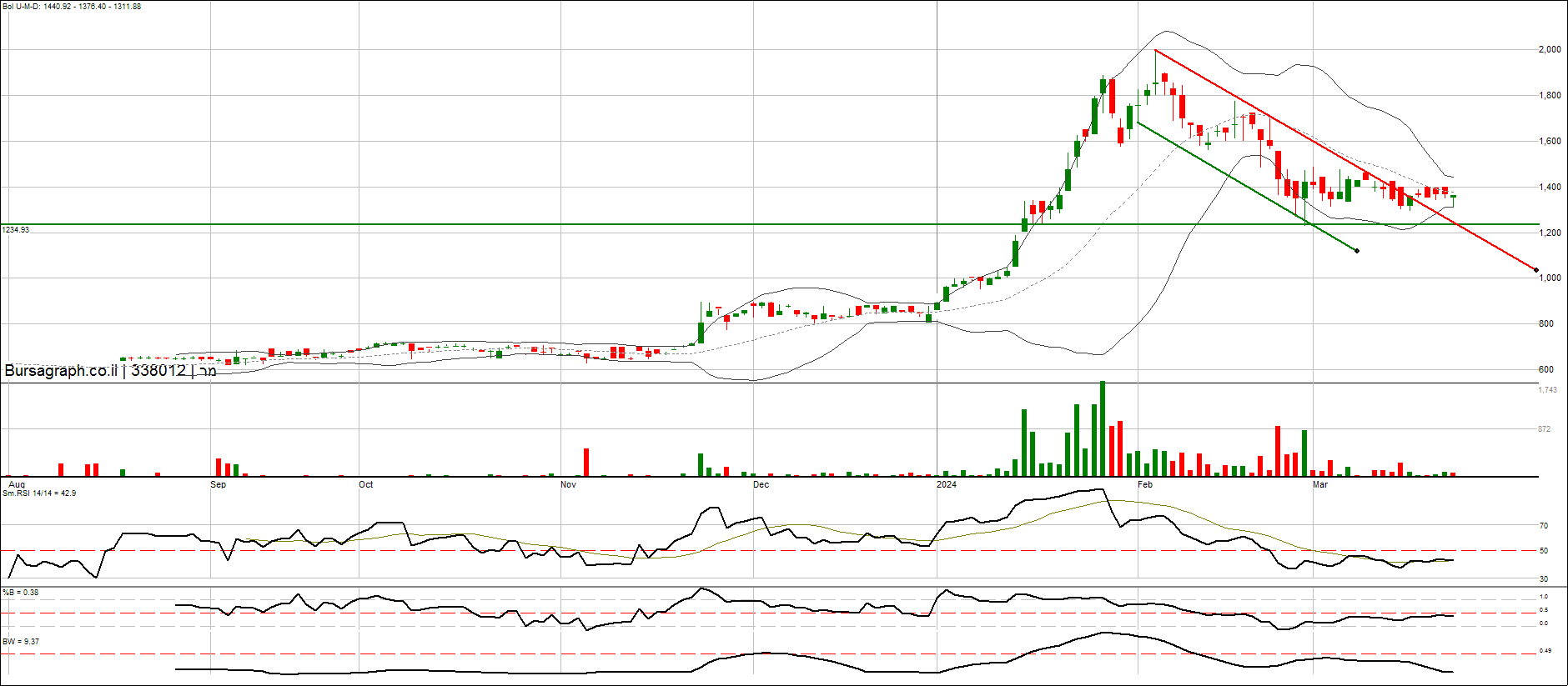This screenshot has width=1568, height=686.
Task: Click the BW = 9.37 indicator label
Action: point(21,642)
